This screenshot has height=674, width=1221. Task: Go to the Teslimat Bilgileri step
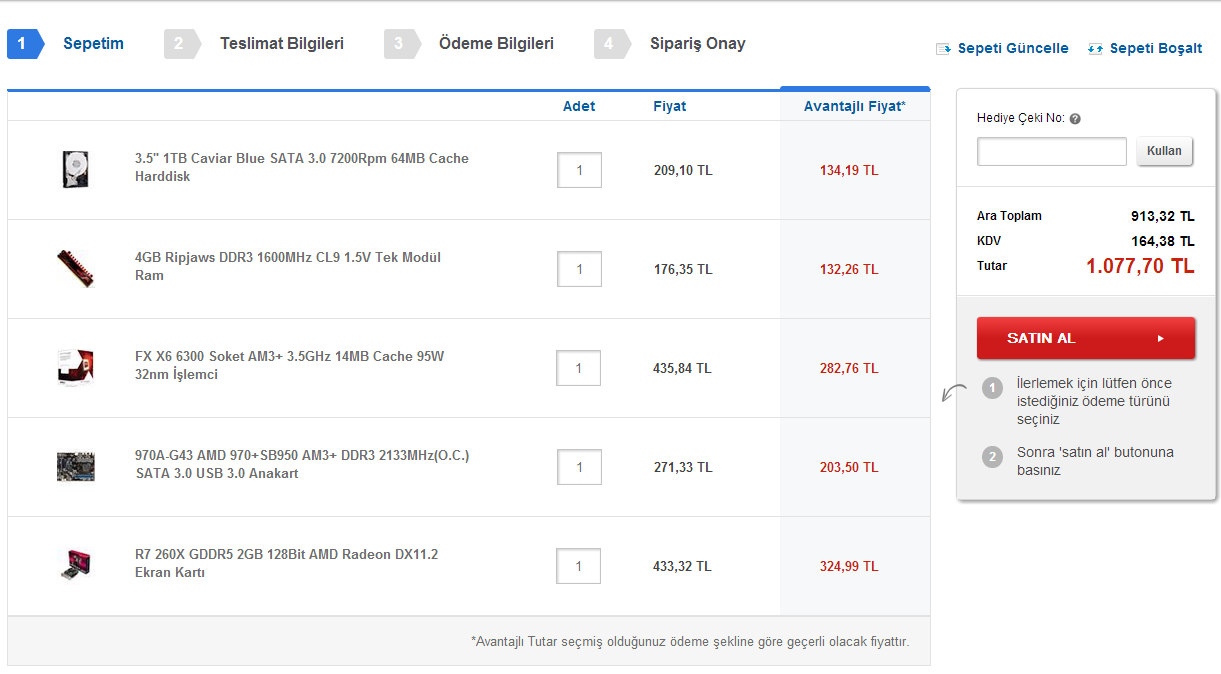point(281,44)
